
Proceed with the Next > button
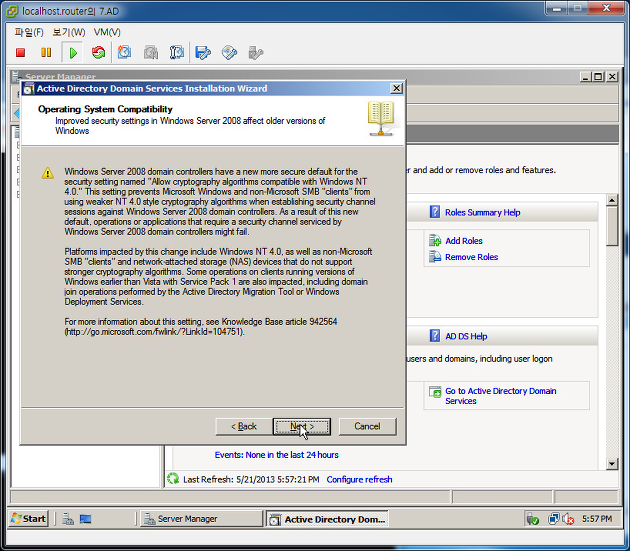point(302,426)
